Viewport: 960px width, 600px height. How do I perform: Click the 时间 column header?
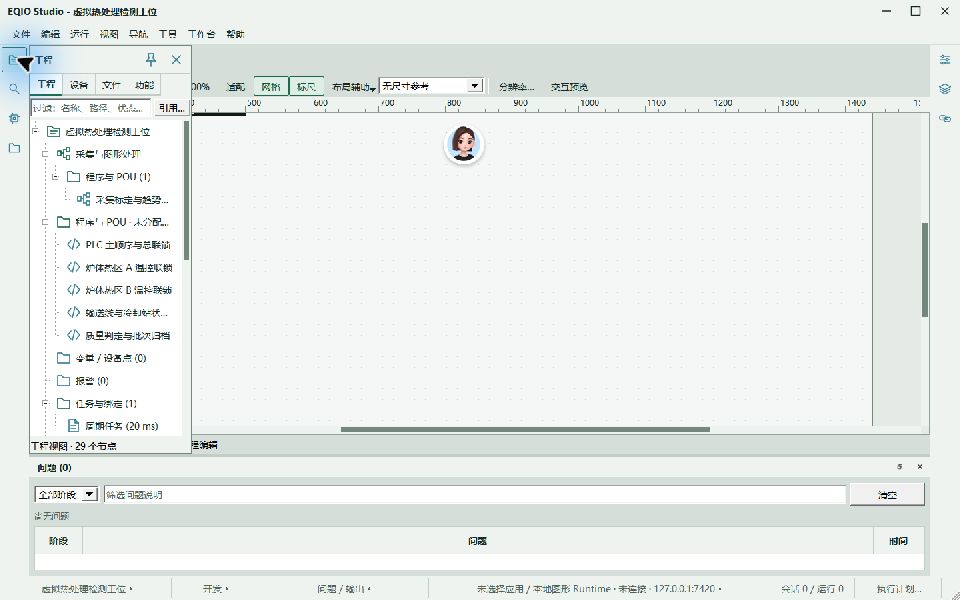click(898, 541)
